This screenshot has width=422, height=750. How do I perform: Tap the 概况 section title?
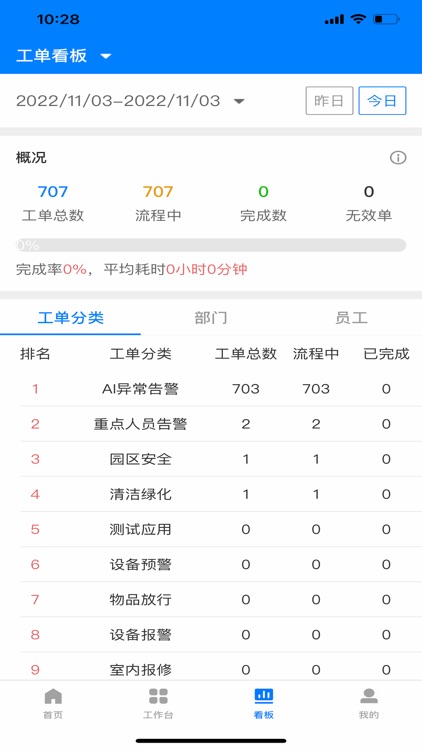tap(32, 157)
